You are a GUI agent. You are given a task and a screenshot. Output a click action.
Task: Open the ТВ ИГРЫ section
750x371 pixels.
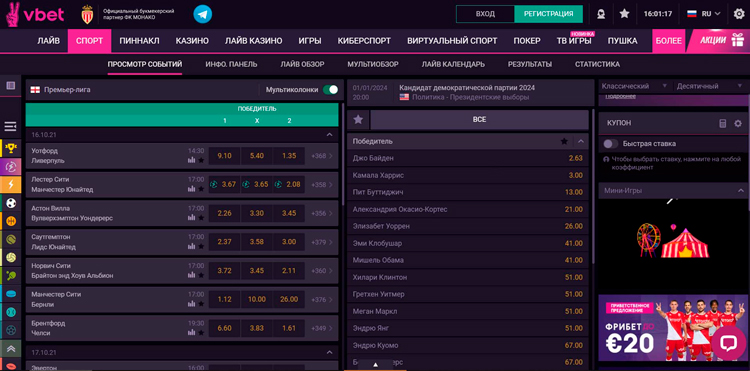[x=574, y=41]
